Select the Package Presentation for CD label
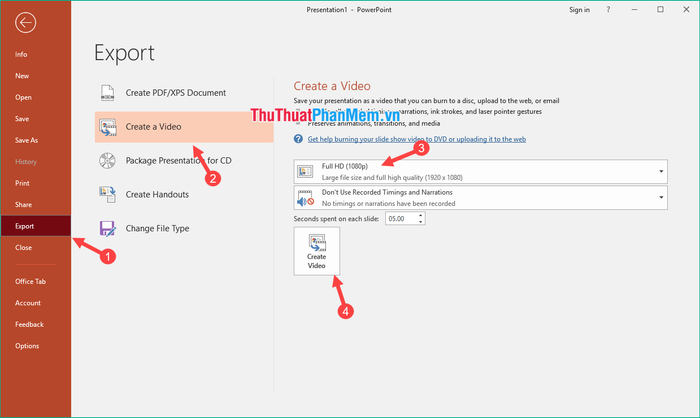 (178, 161)
